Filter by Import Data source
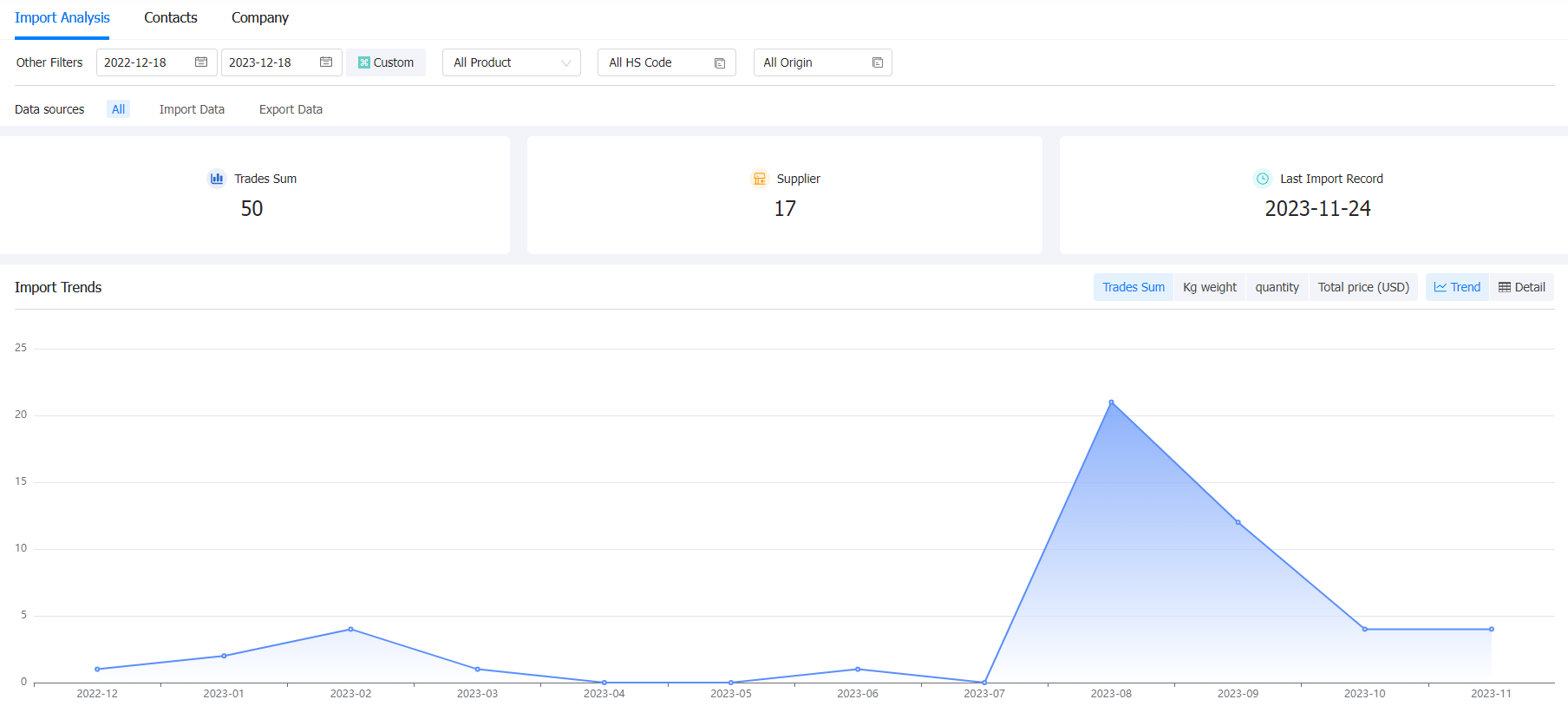This screenshot has height=706, width=1568. [192, 109]
